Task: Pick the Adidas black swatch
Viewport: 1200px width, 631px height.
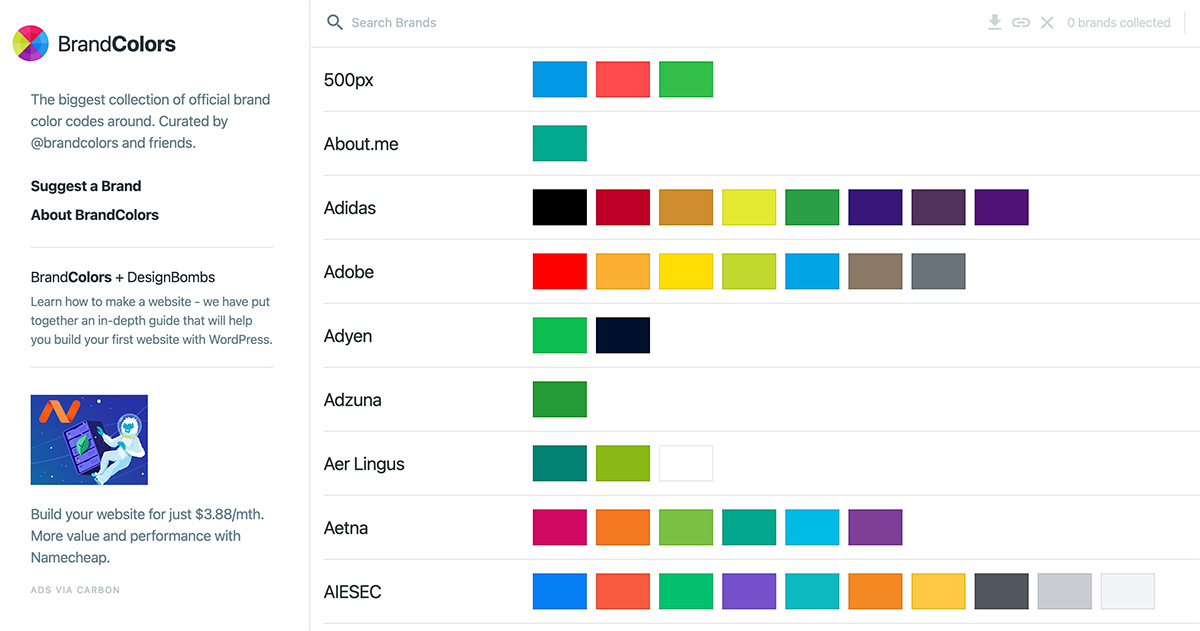Action: tap(559, 207)
